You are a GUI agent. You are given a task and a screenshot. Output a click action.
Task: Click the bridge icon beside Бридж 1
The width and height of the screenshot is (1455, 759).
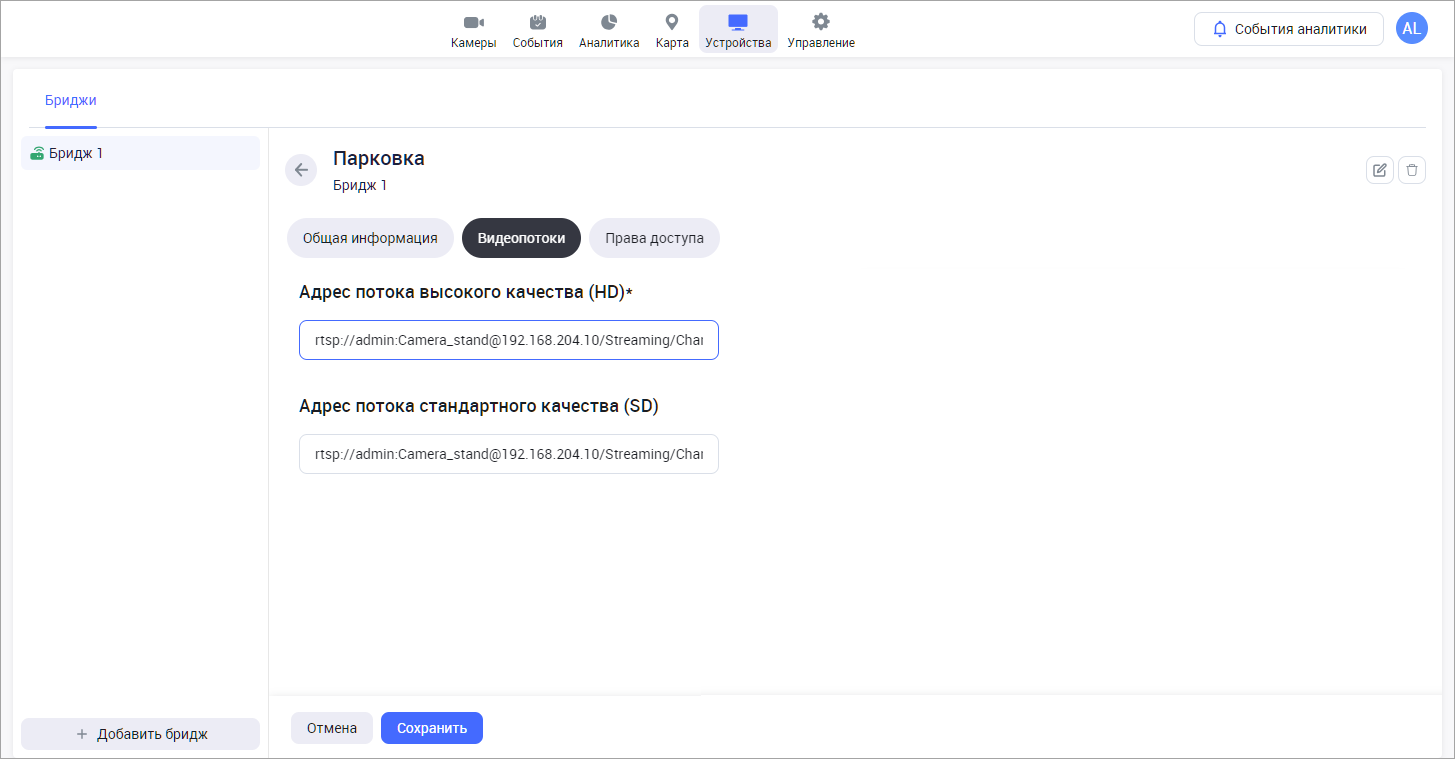coord(37,154)
